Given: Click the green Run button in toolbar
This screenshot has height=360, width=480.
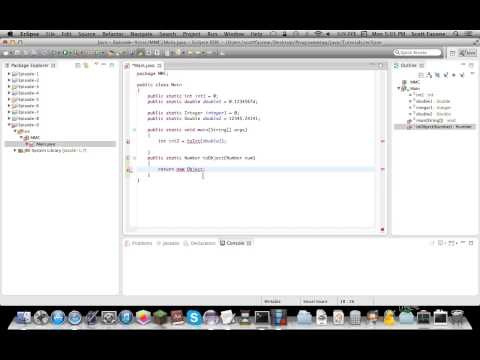Looking at the screenshot, I should click(x=65, y=53).
